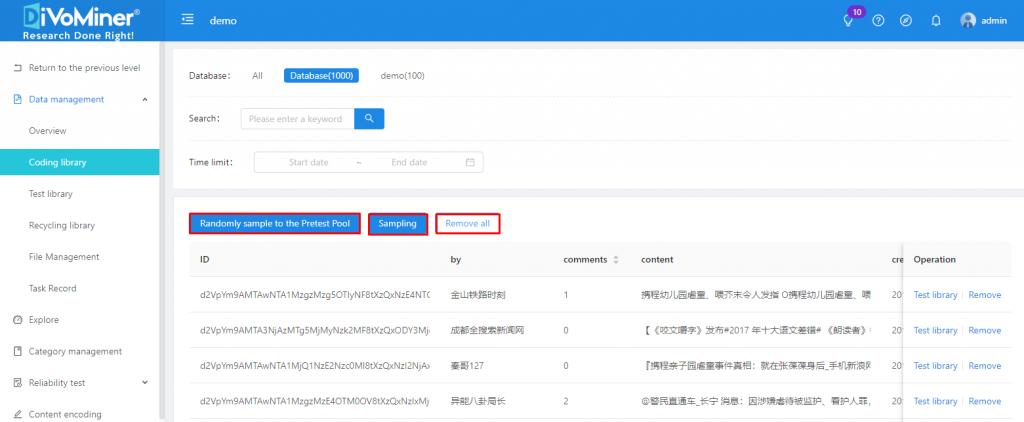This screenshot has width=1024, height=422.
Task: Click Randomly sample to the Pretest Pool
Action: pyautogui.click(x=274, y=224)
